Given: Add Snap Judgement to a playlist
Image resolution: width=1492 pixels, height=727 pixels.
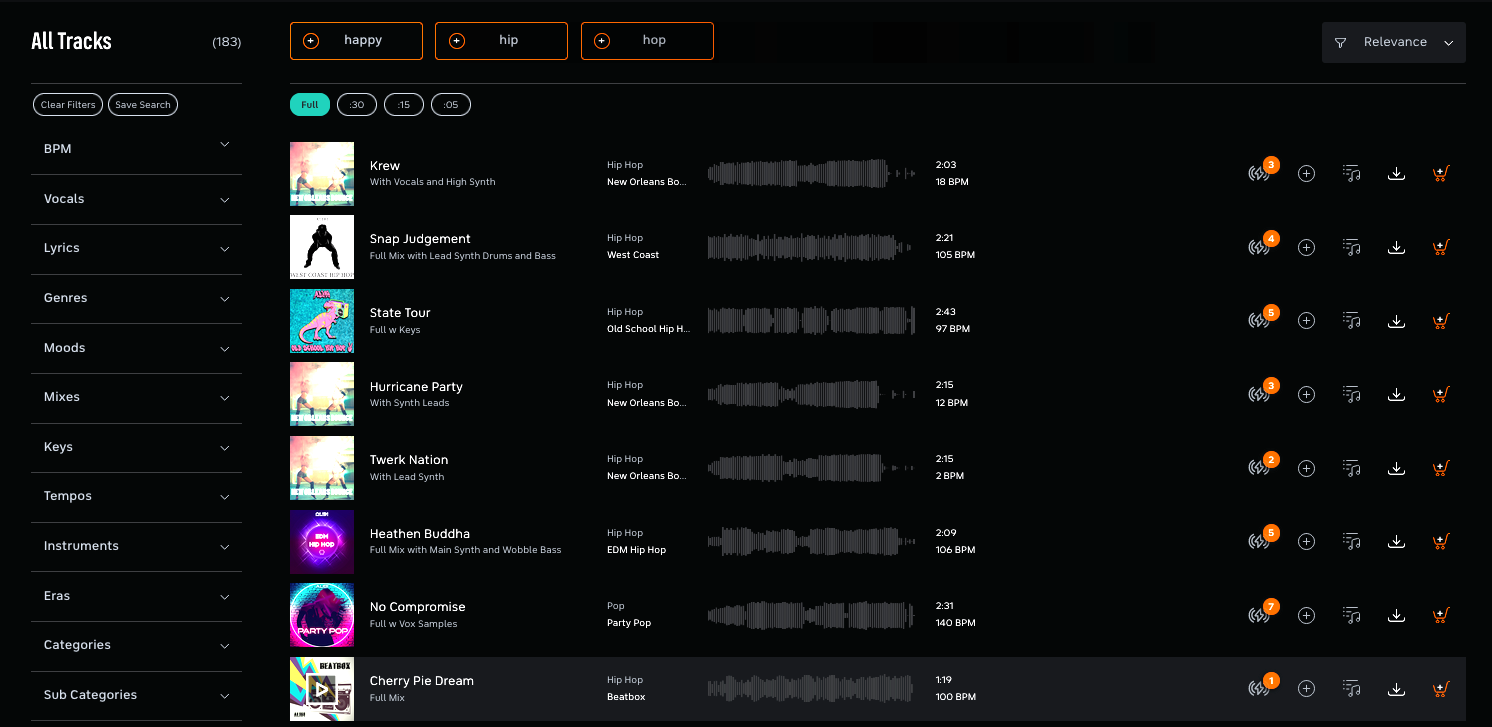Looking at the screenshot, I should pos(1306,247).
